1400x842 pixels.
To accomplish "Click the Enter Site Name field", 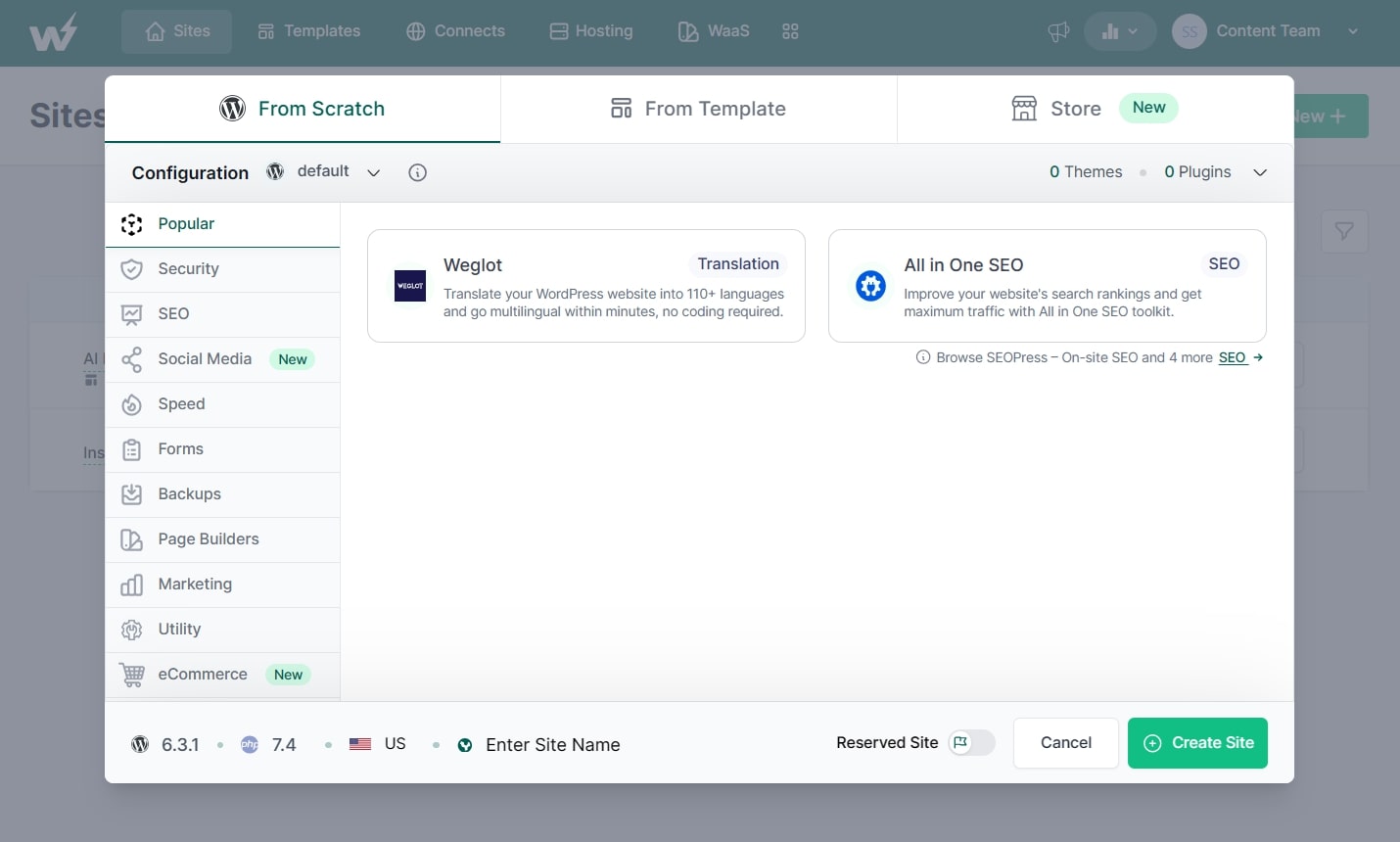I will [553, 745].
